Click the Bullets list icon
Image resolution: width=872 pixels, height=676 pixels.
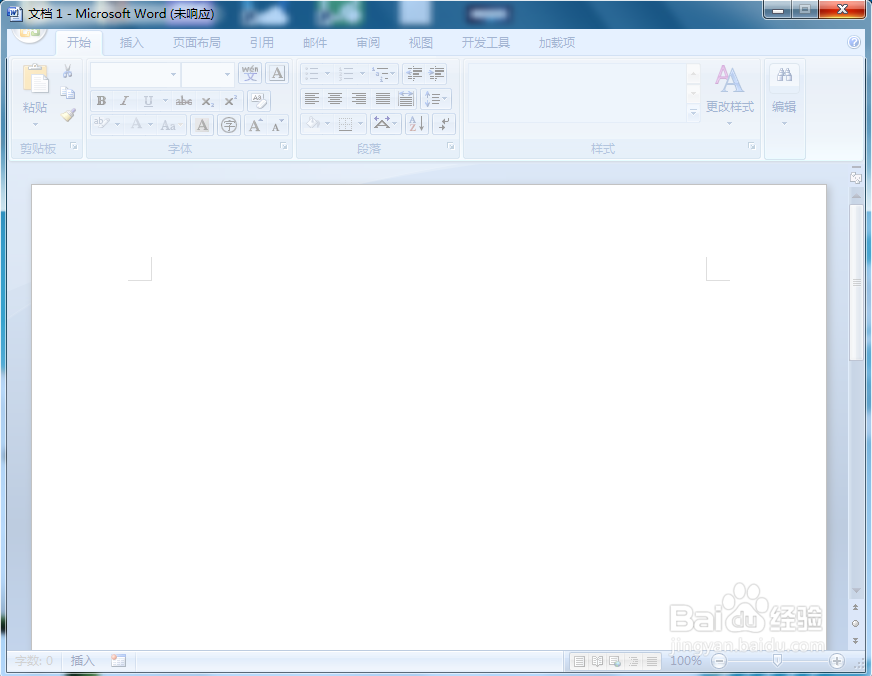(x=312, y=73)
